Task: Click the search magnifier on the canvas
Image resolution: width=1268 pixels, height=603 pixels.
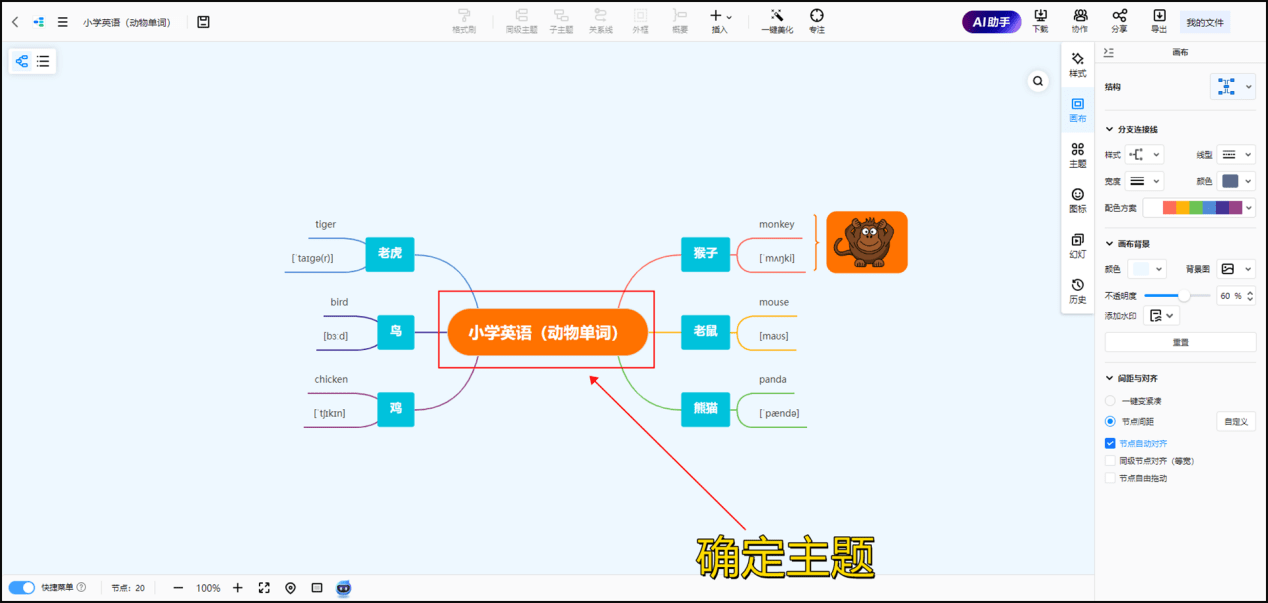Action: coord(1038,80)
